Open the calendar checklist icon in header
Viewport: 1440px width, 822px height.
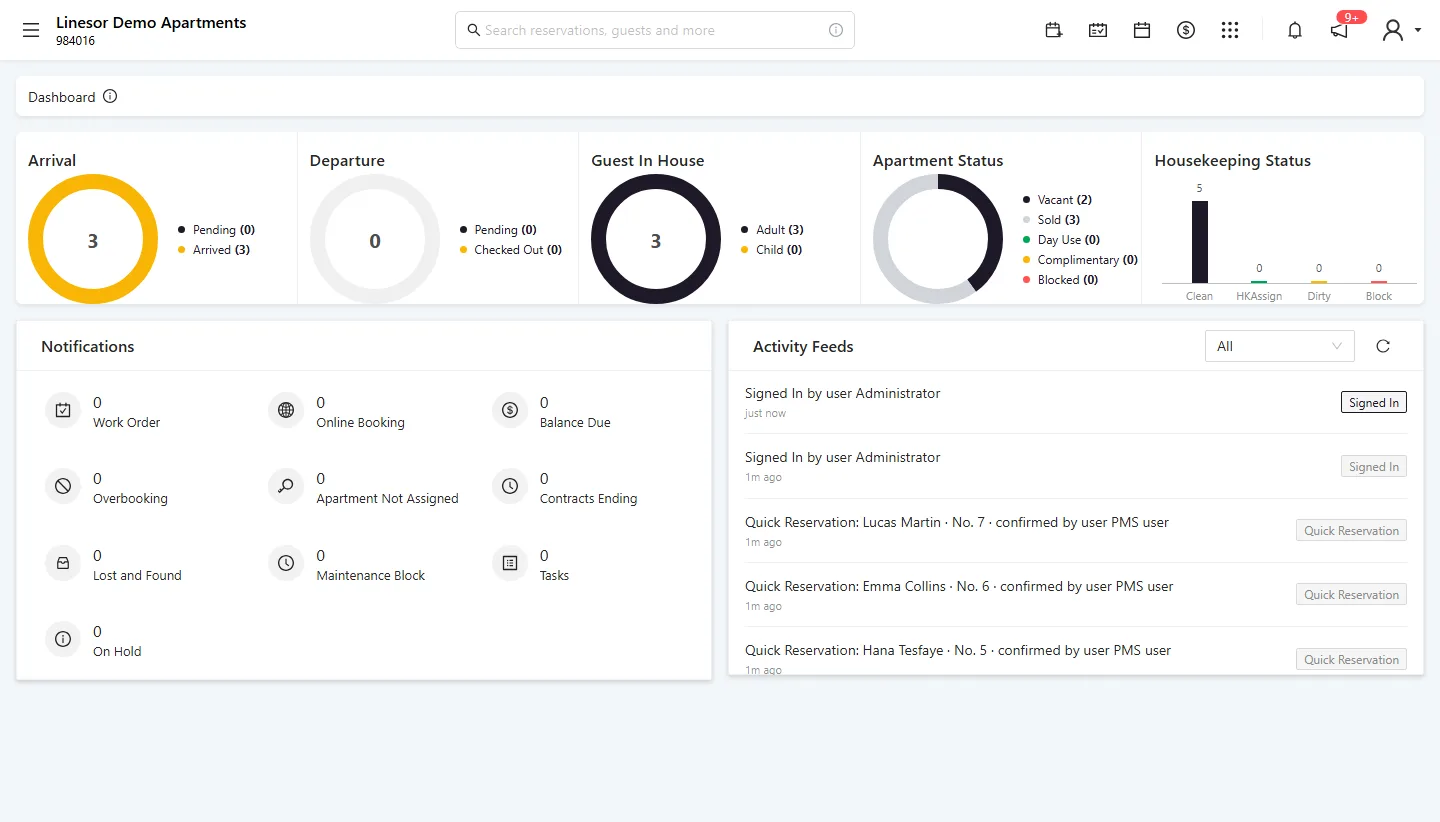coord(1098,30)
